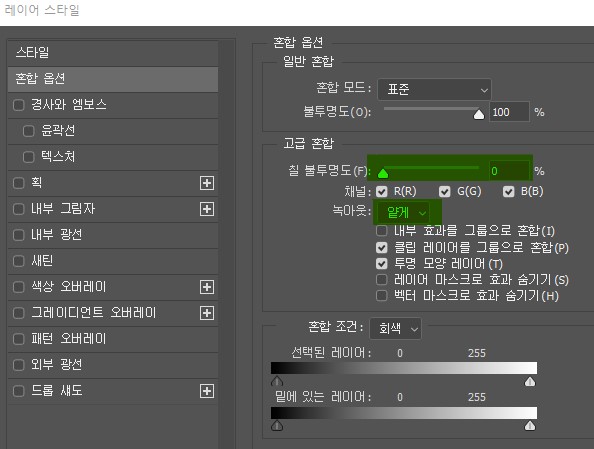Screen dimensions: 594x449
Task: Add another 내부 그림자 effect with plus icon
Action: pos(207,209)
